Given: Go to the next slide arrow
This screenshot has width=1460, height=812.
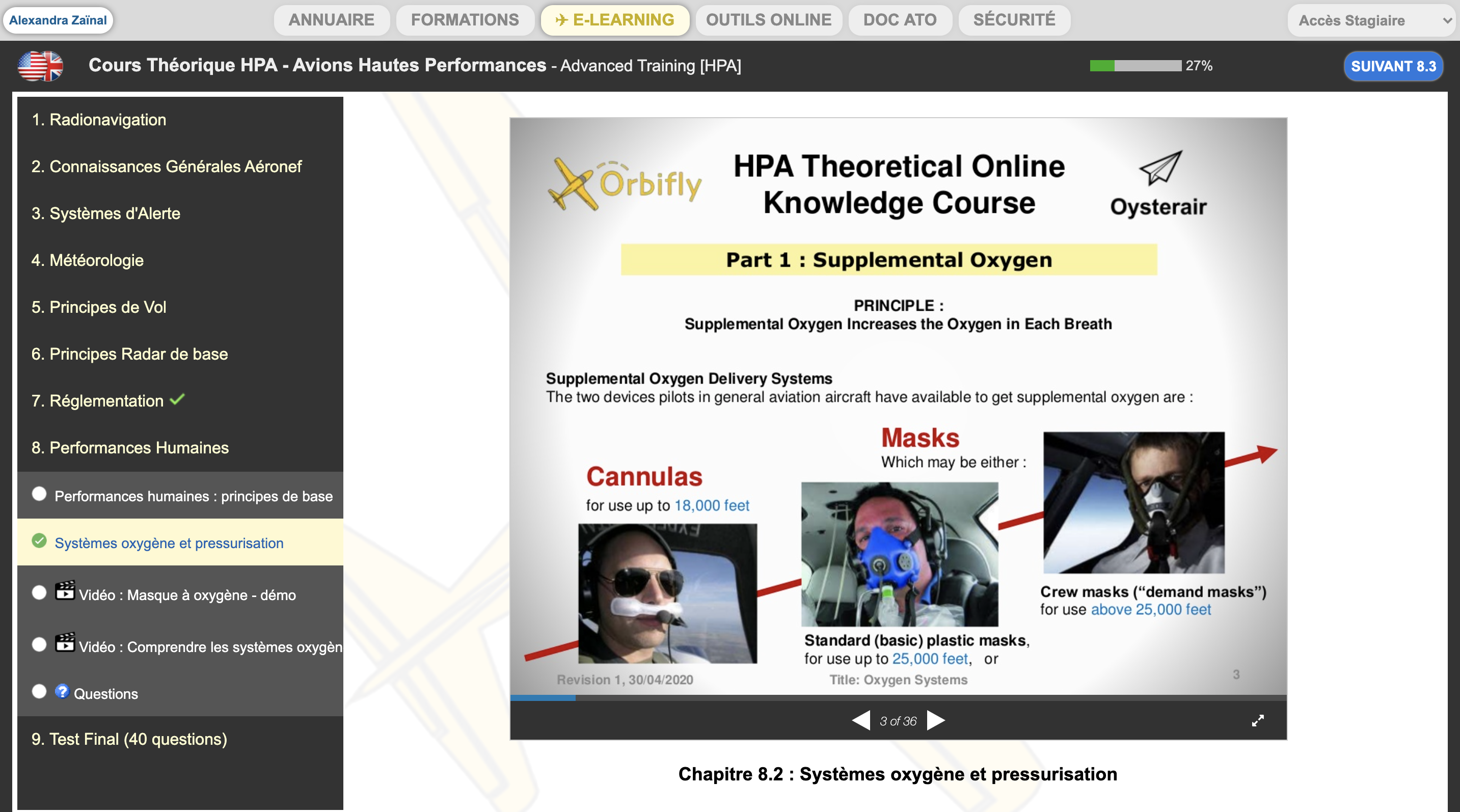Looking at the screenshot, I should (x=936, y=720).
